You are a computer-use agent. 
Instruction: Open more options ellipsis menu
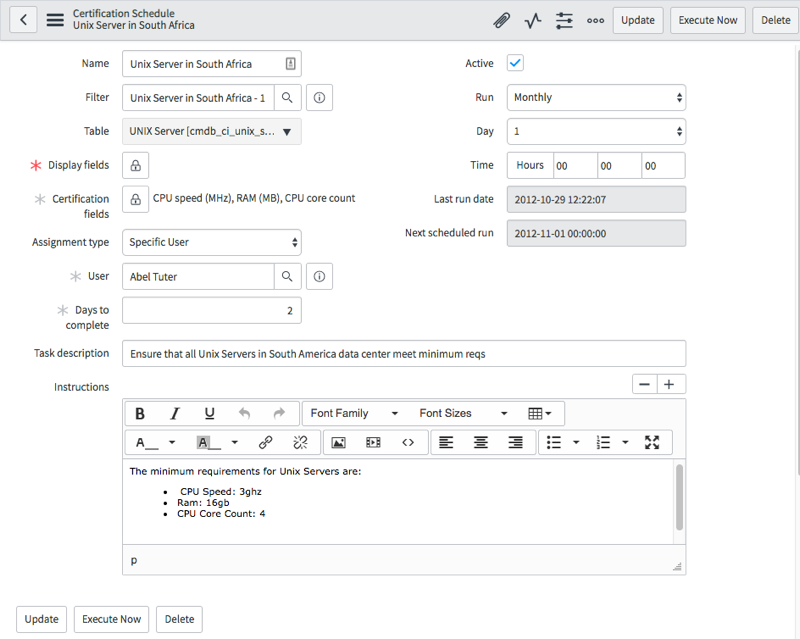(x=595, y=20)
